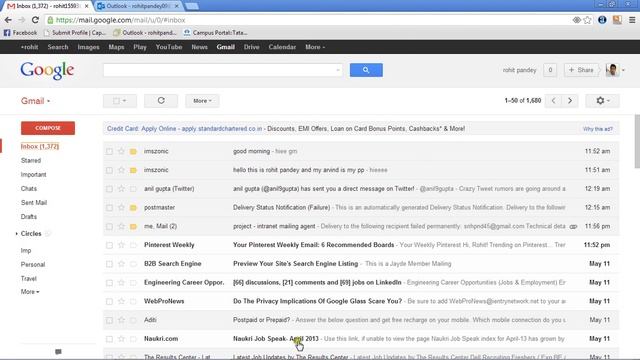Select the B2B Search Engine email checkbox
The image size is (640, 360).
click(109, 264)
